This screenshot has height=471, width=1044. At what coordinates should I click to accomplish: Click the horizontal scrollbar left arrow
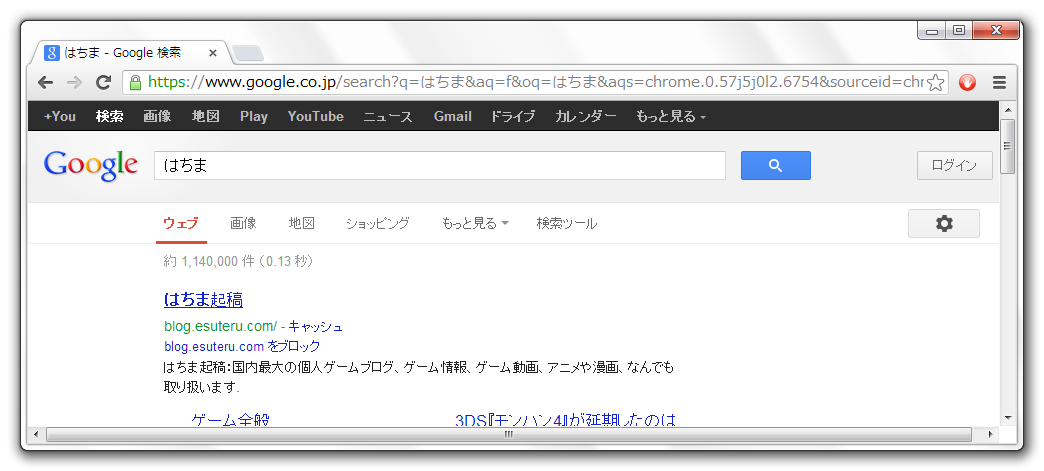(35, 434)
